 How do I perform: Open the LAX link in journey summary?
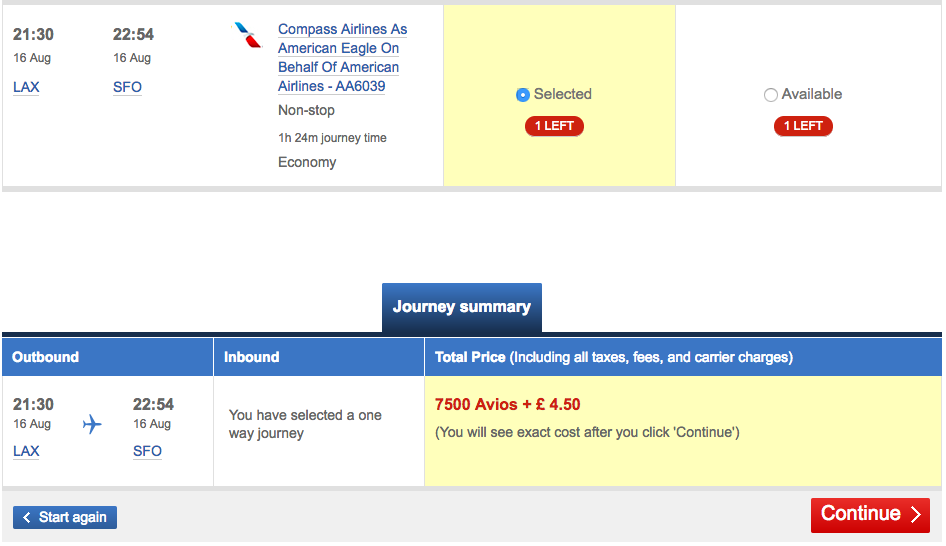(26, 451)
